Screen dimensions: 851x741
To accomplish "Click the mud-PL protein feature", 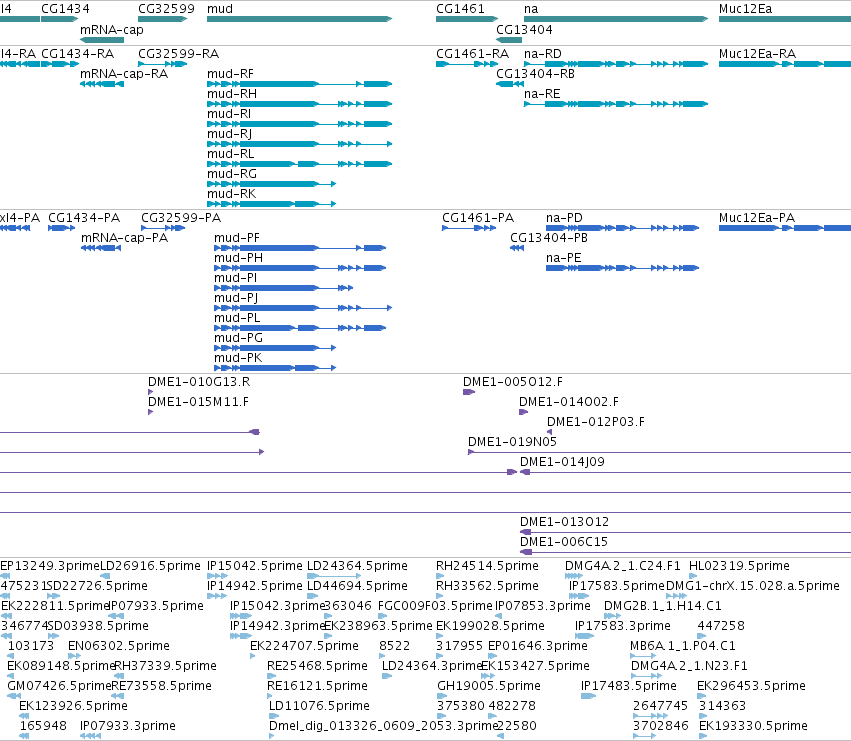I will pyautogui.click(x=300, y=328).
